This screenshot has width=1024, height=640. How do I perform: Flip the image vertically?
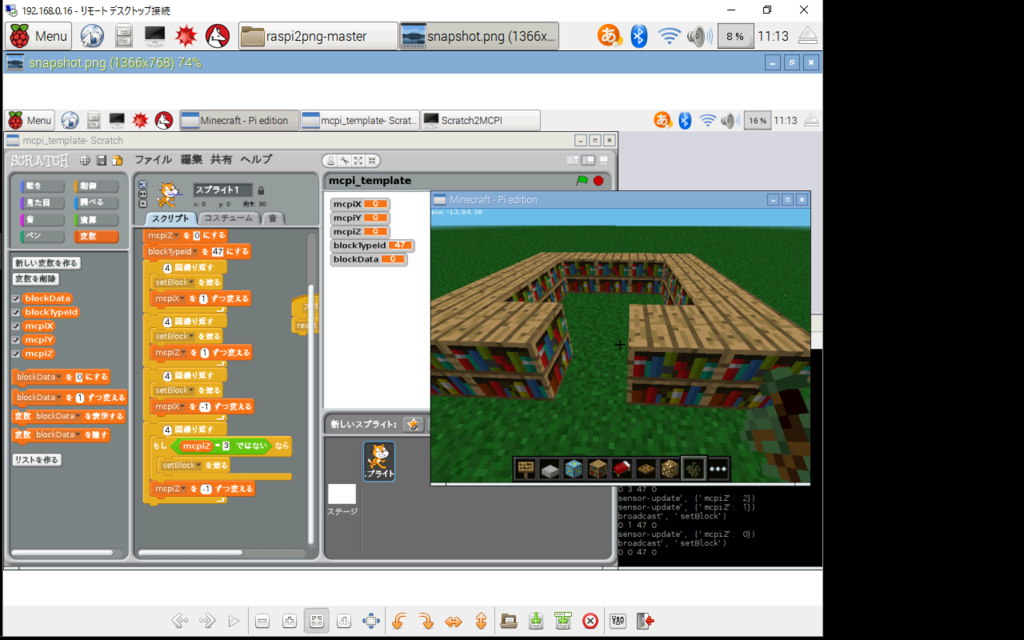[481, 621]
